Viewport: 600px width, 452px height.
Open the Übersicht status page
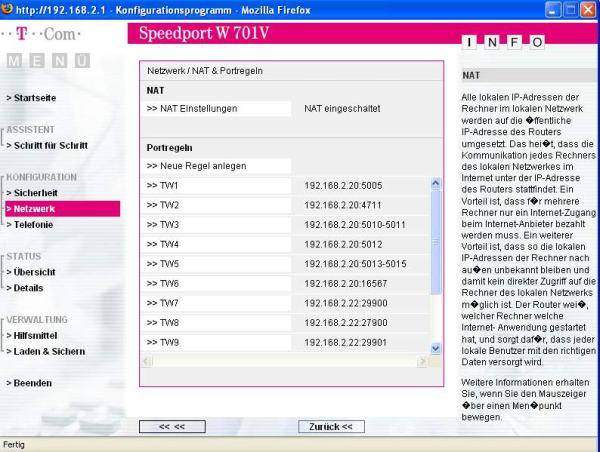click(x=32, y=271)
